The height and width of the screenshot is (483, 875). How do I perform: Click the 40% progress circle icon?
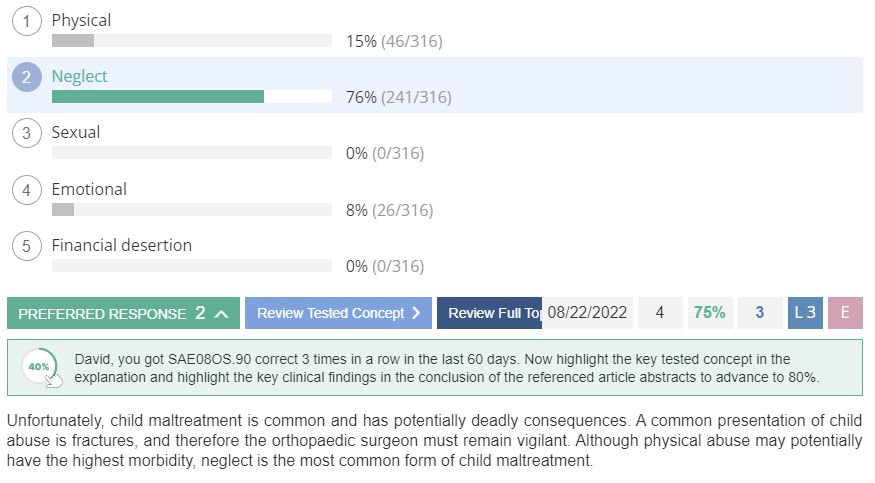(x=40, y=366)
